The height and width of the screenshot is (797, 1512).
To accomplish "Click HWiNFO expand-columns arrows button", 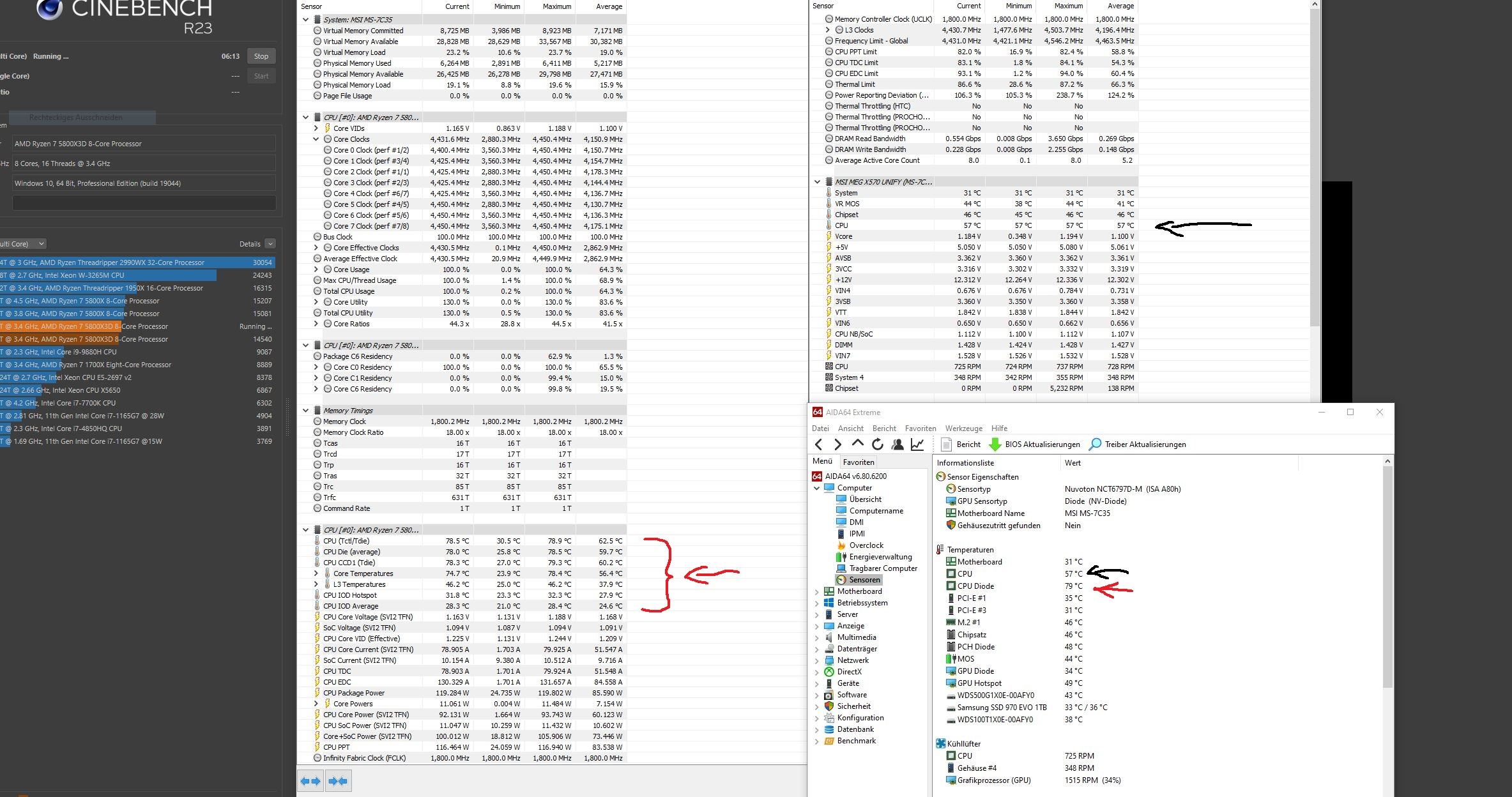I will click(310, 780).
